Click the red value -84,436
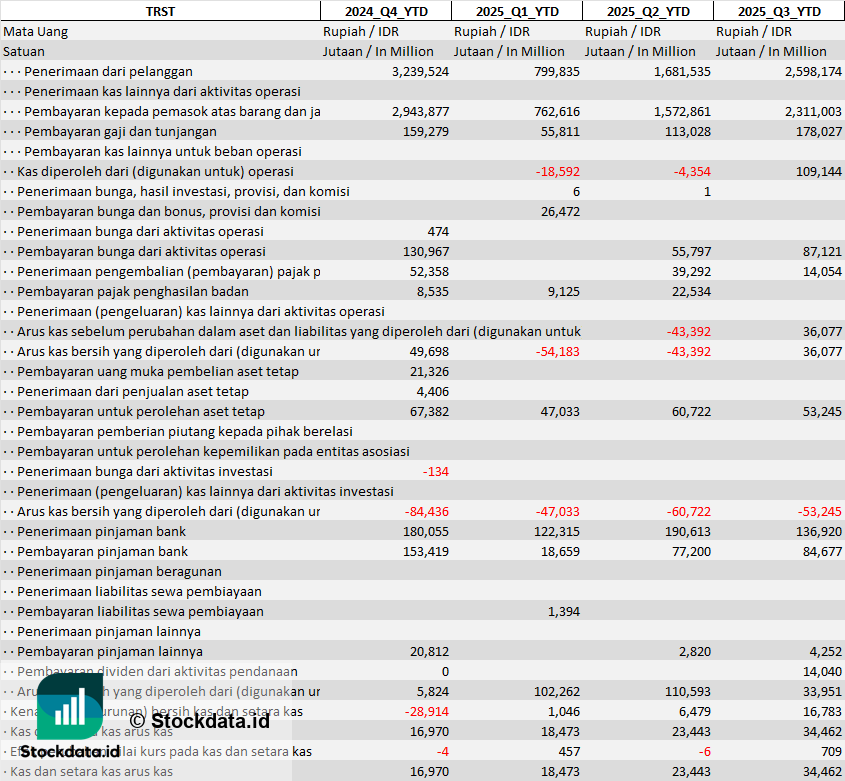This screenshot has height=781, width=845. (x=427, y=512)
